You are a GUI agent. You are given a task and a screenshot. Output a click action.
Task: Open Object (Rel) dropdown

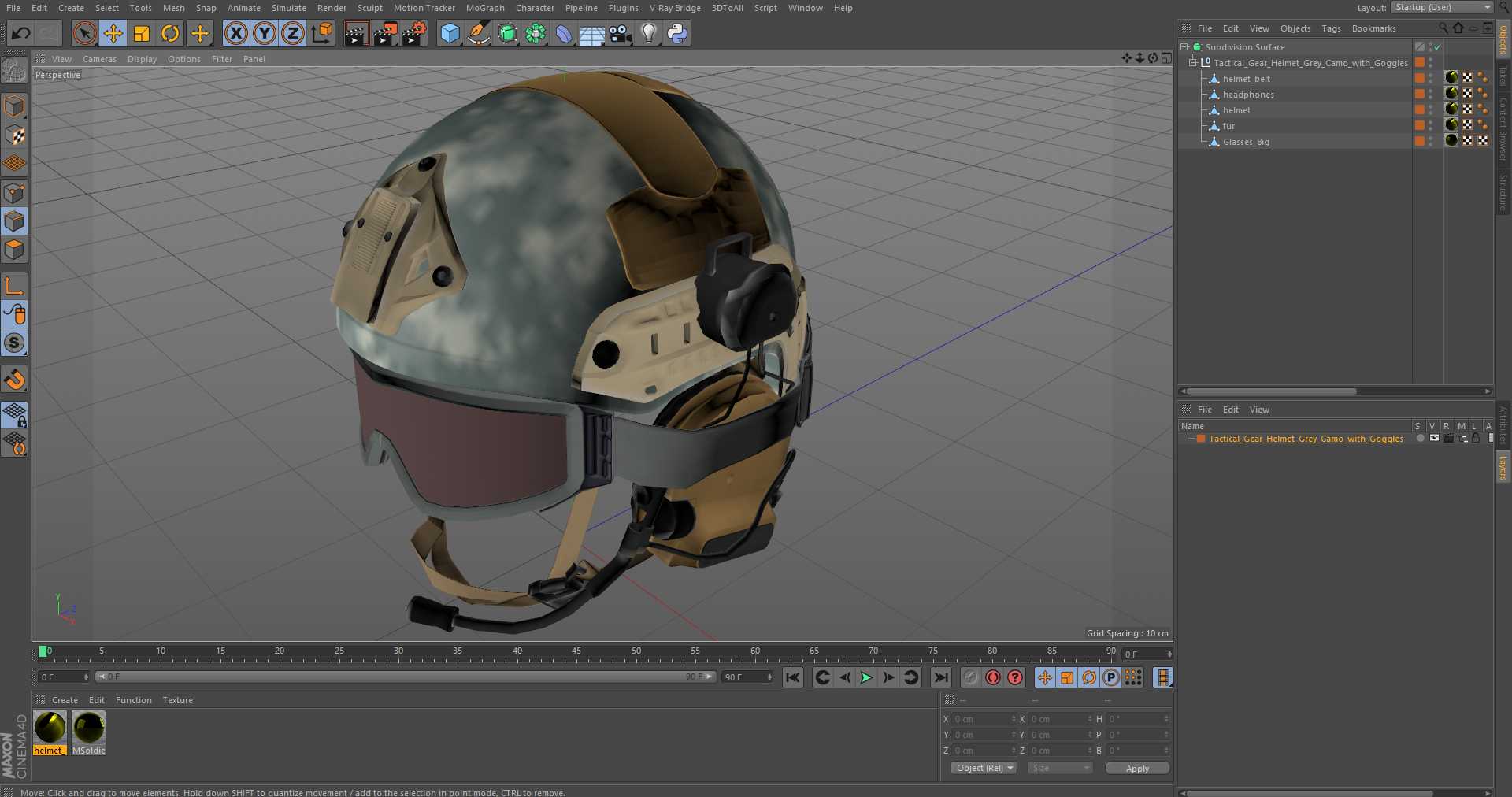tap(984, 768)
